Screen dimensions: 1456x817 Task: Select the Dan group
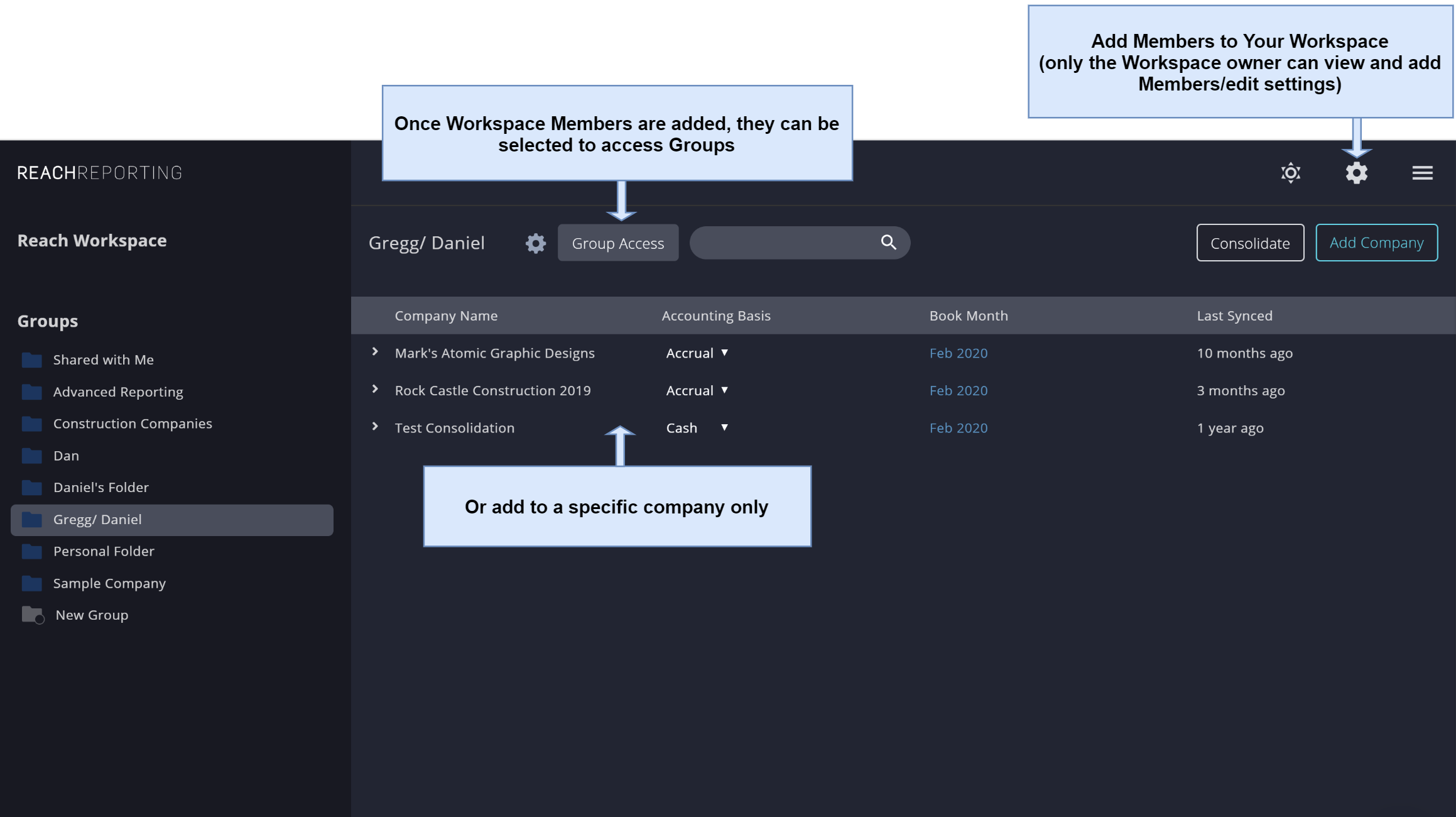point(172,456)
